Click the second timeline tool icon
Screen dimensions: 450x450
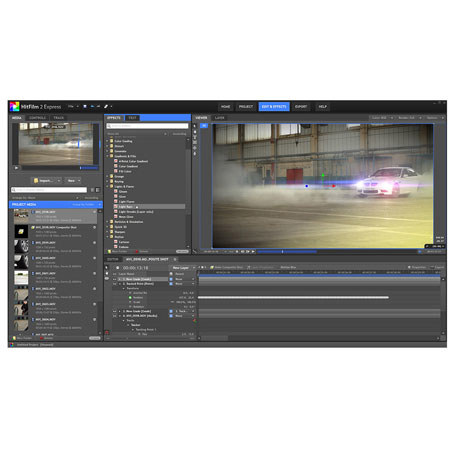pos(107,273)
